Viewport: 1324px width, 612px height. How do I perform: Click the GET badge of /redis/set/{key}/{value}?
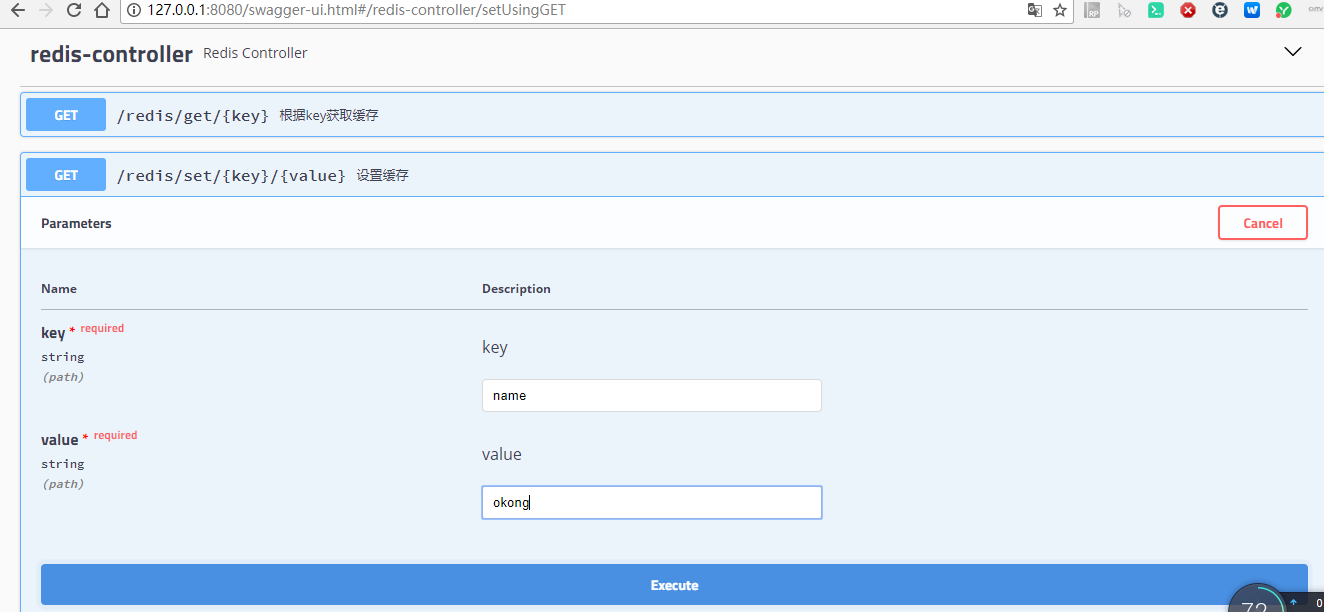point(66,175)
